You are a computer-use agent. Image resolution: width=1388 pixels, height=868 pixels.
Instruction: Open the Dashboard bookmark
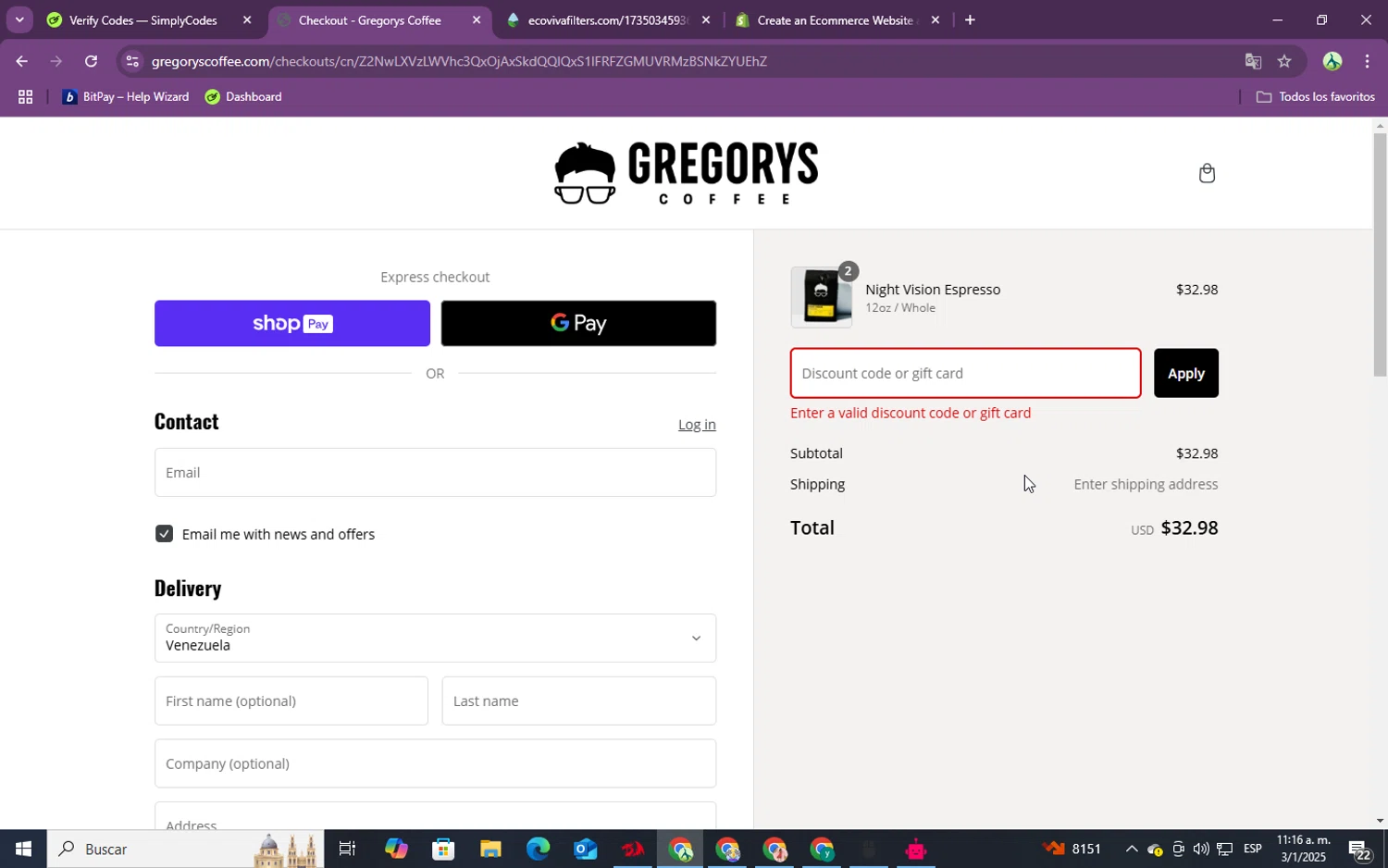click(243, 96)
